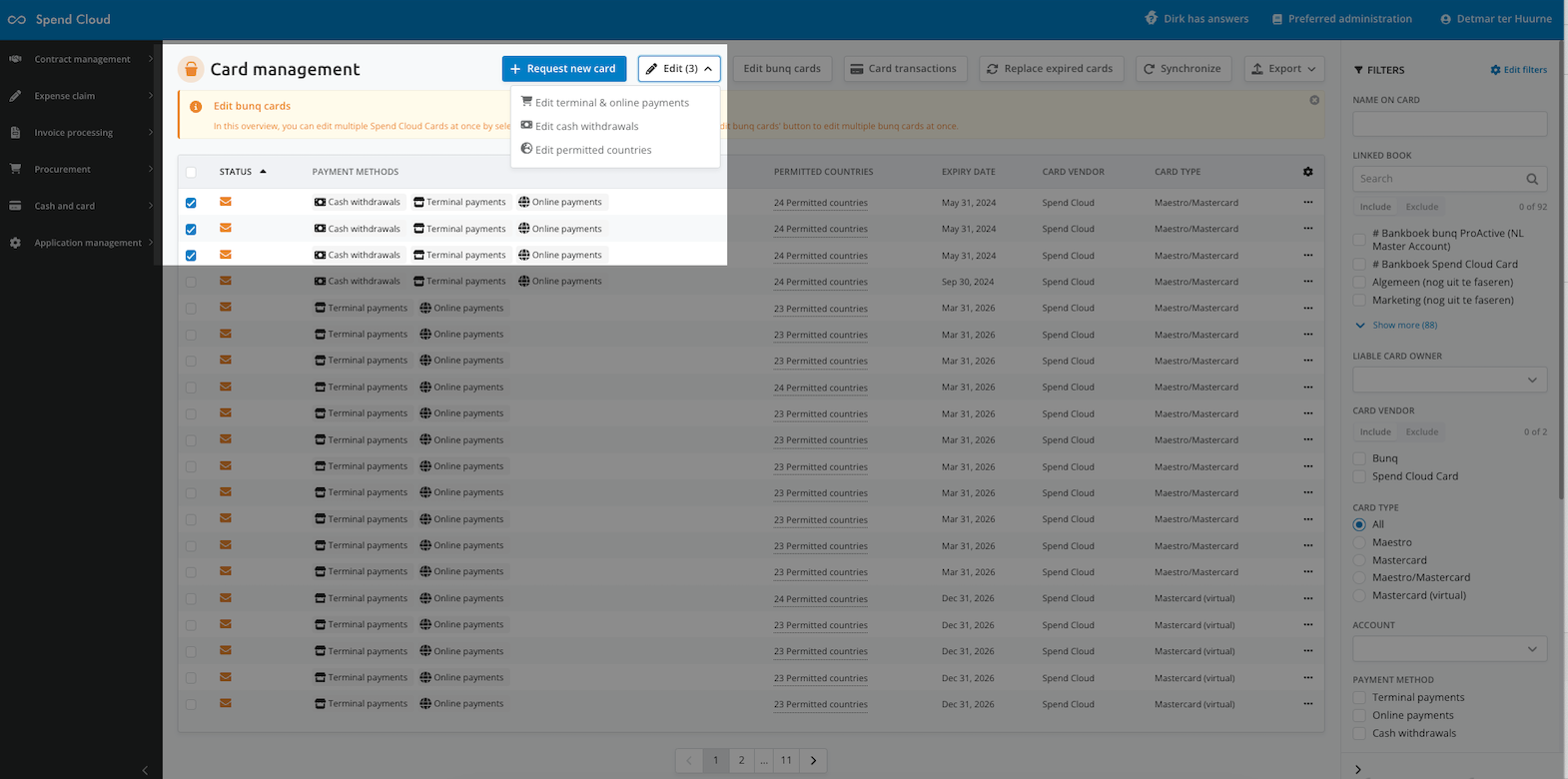Screen dimensions: 1568x779
Task: Check Algemeen (nog uit te faseren)
Action: [x=1359, y=283]
